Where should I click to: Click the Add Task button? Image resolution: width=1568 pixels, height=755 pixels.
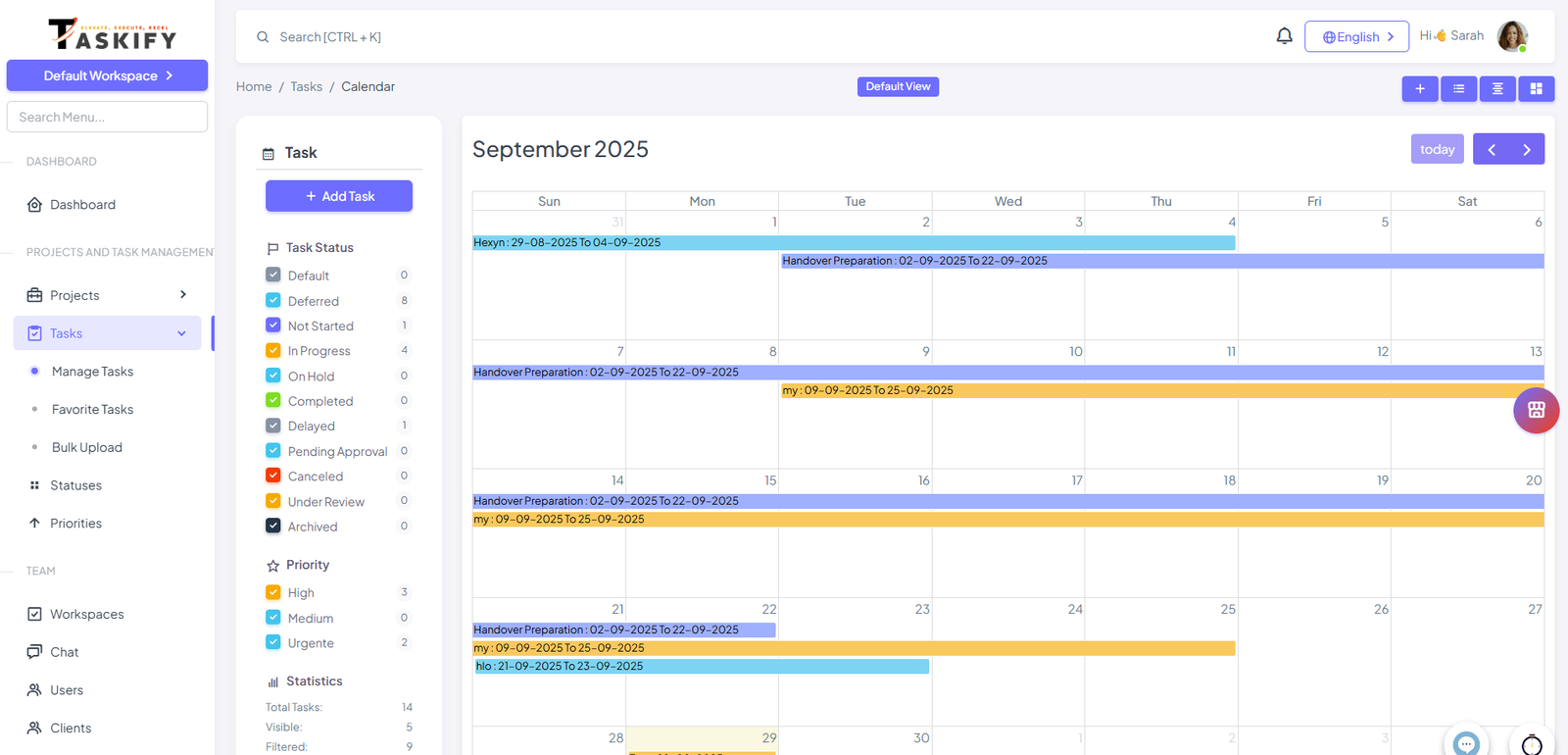339,196
